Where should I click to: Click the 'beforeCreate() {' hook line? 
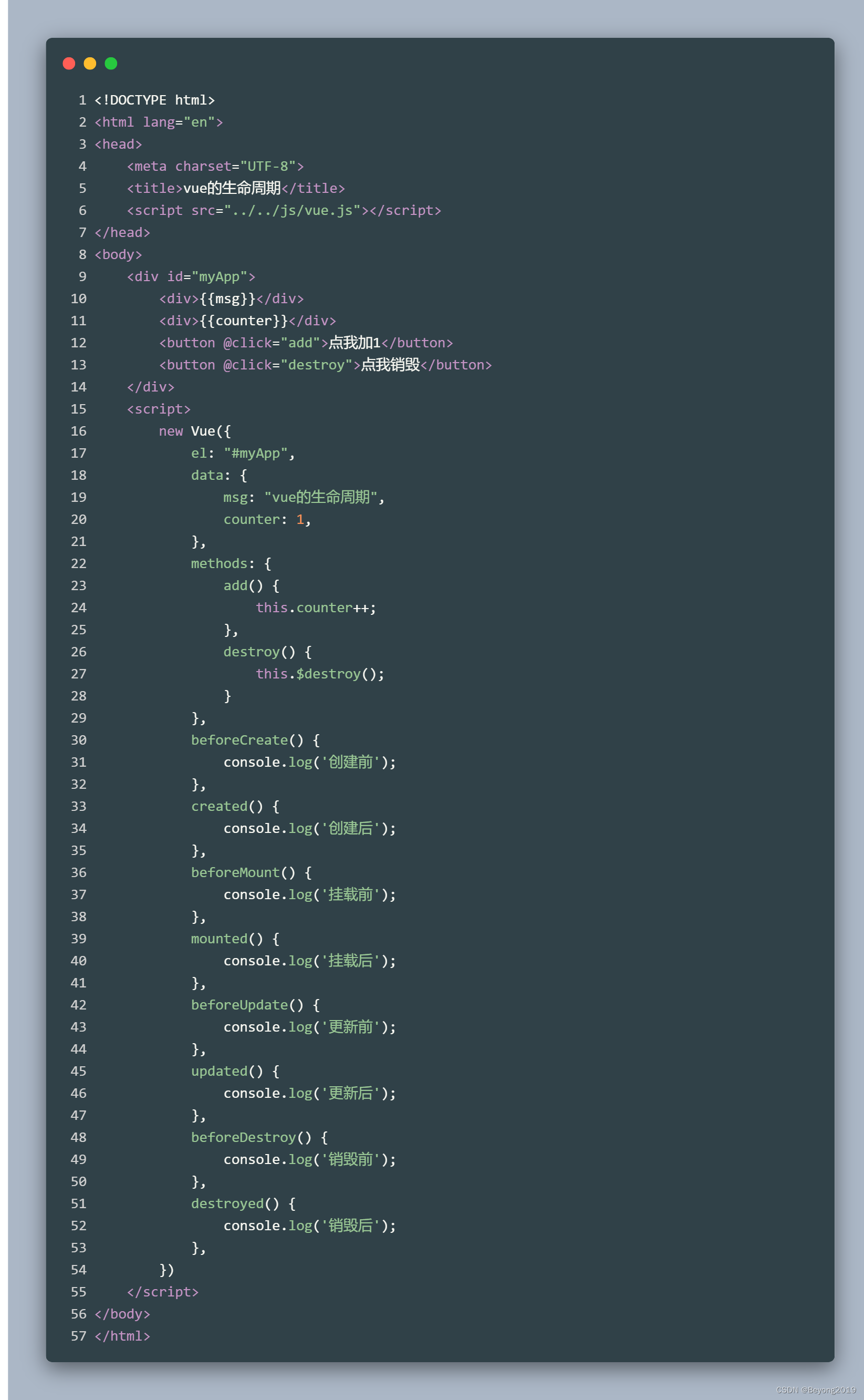tap(255, 740)
